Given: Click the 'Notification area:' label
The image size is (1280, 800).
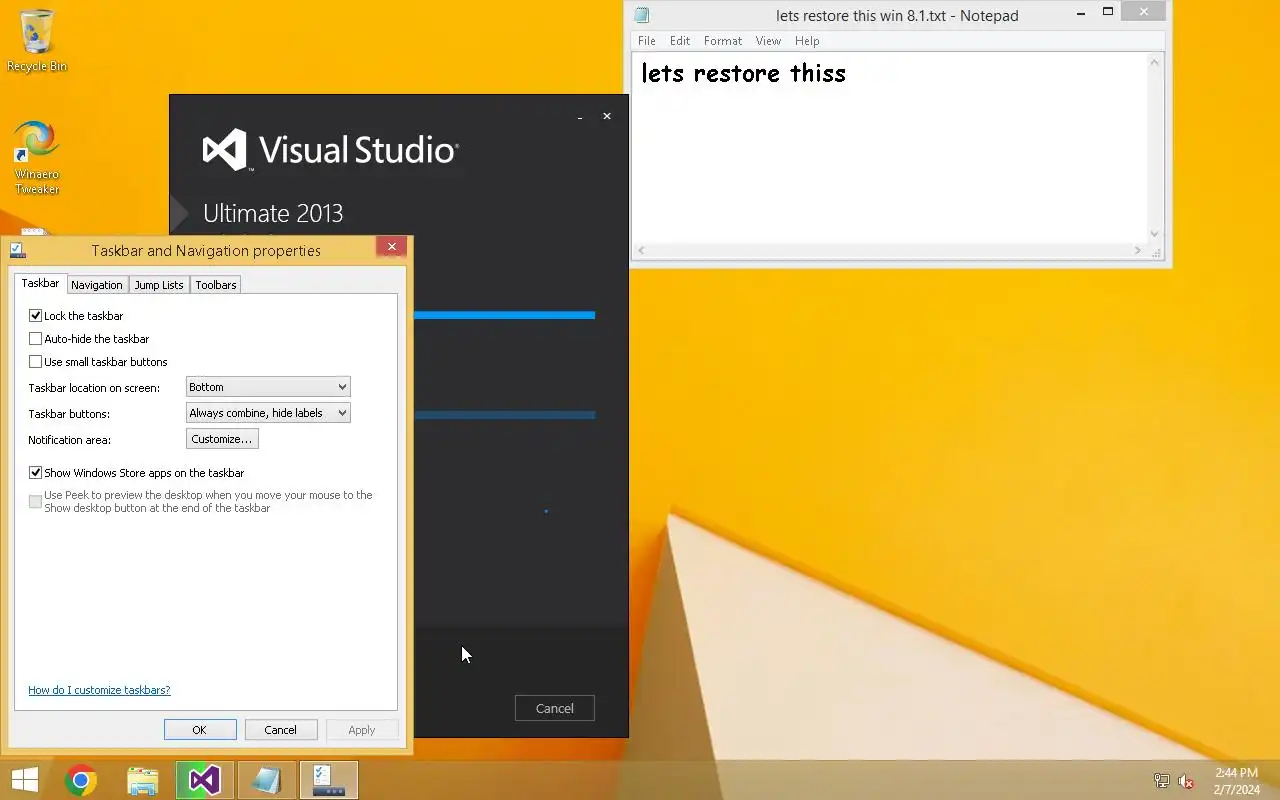Looking at the screenshot, I should [x=70, y=440].
